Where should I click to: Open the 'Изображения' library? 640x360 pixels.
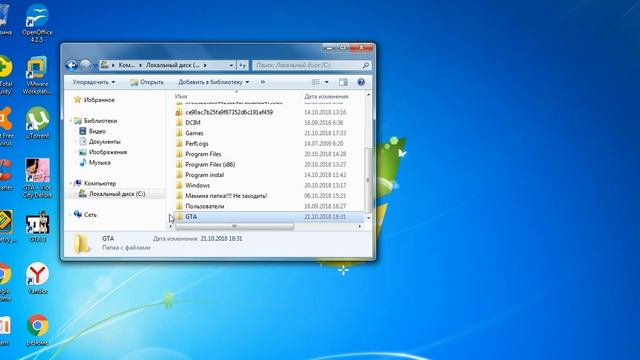tap(108, 152)
